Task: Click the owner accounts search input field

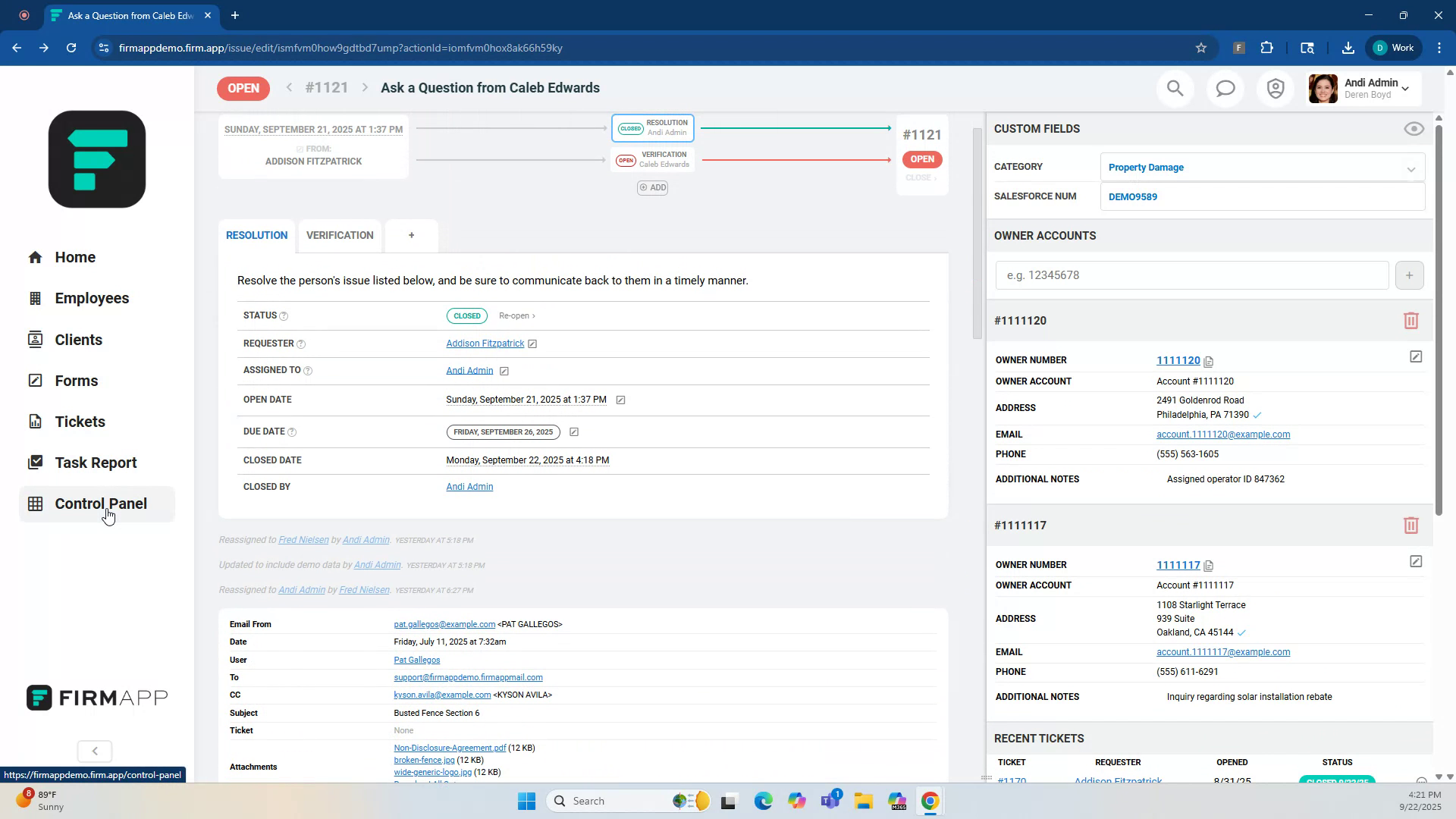Action: [1192, 275]
